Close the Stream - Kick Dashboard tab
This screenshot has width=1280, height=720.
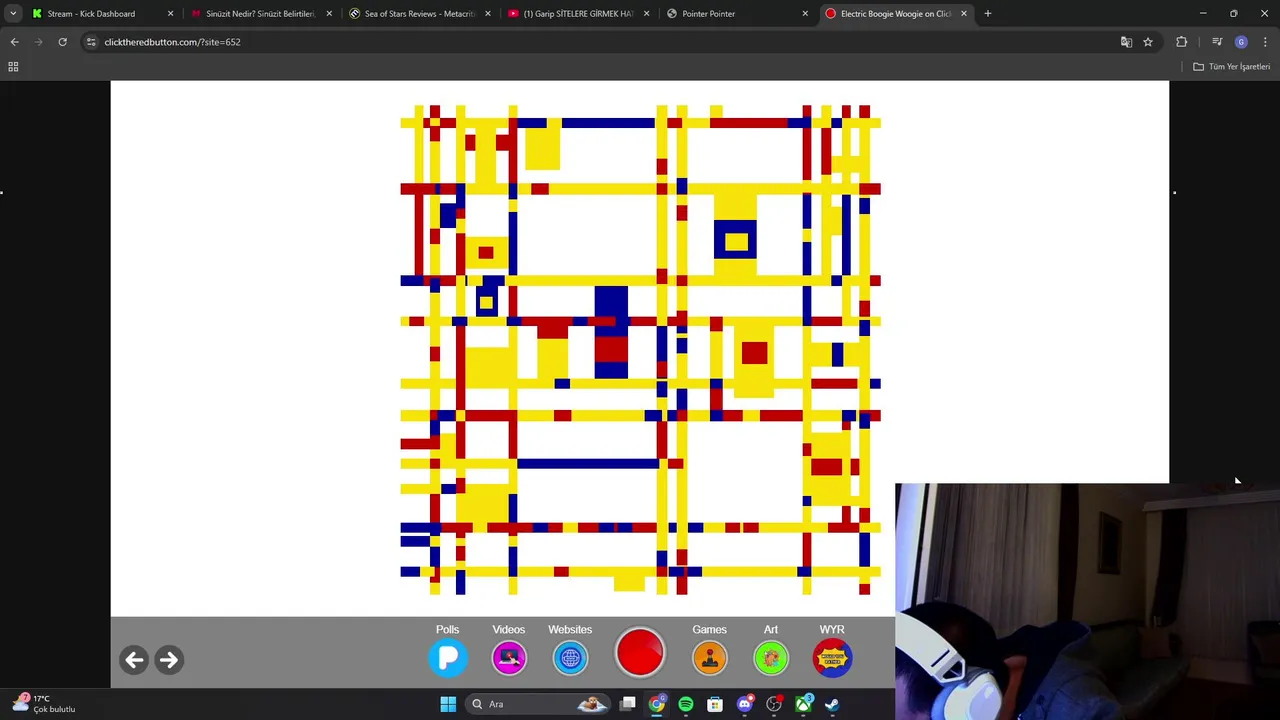click(x=170, y=14)
